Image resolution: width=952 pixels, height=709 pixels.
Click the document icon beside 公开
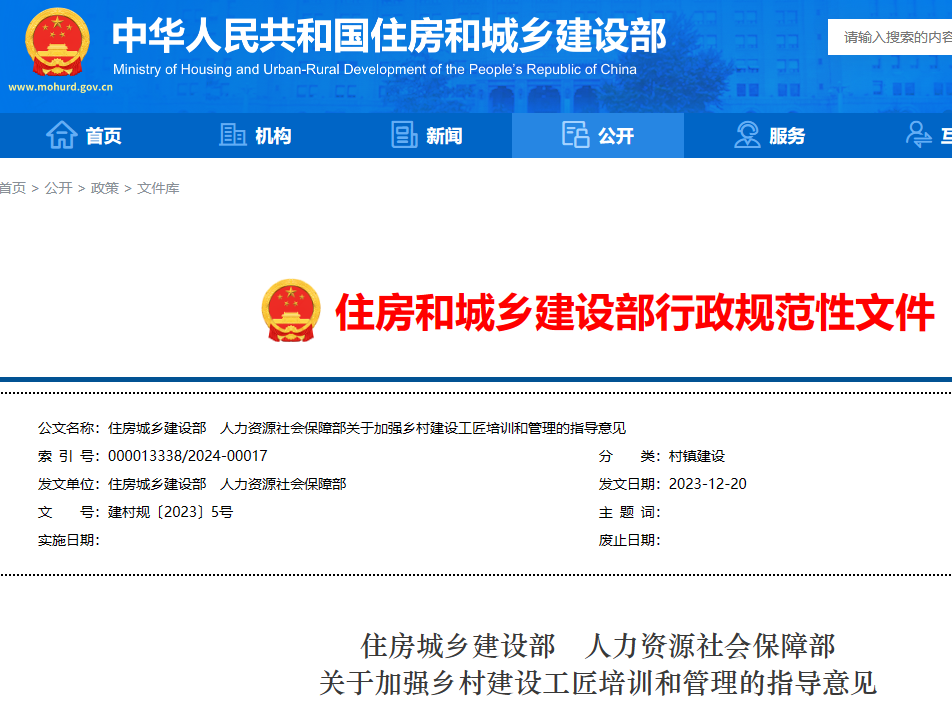point(575,135)
